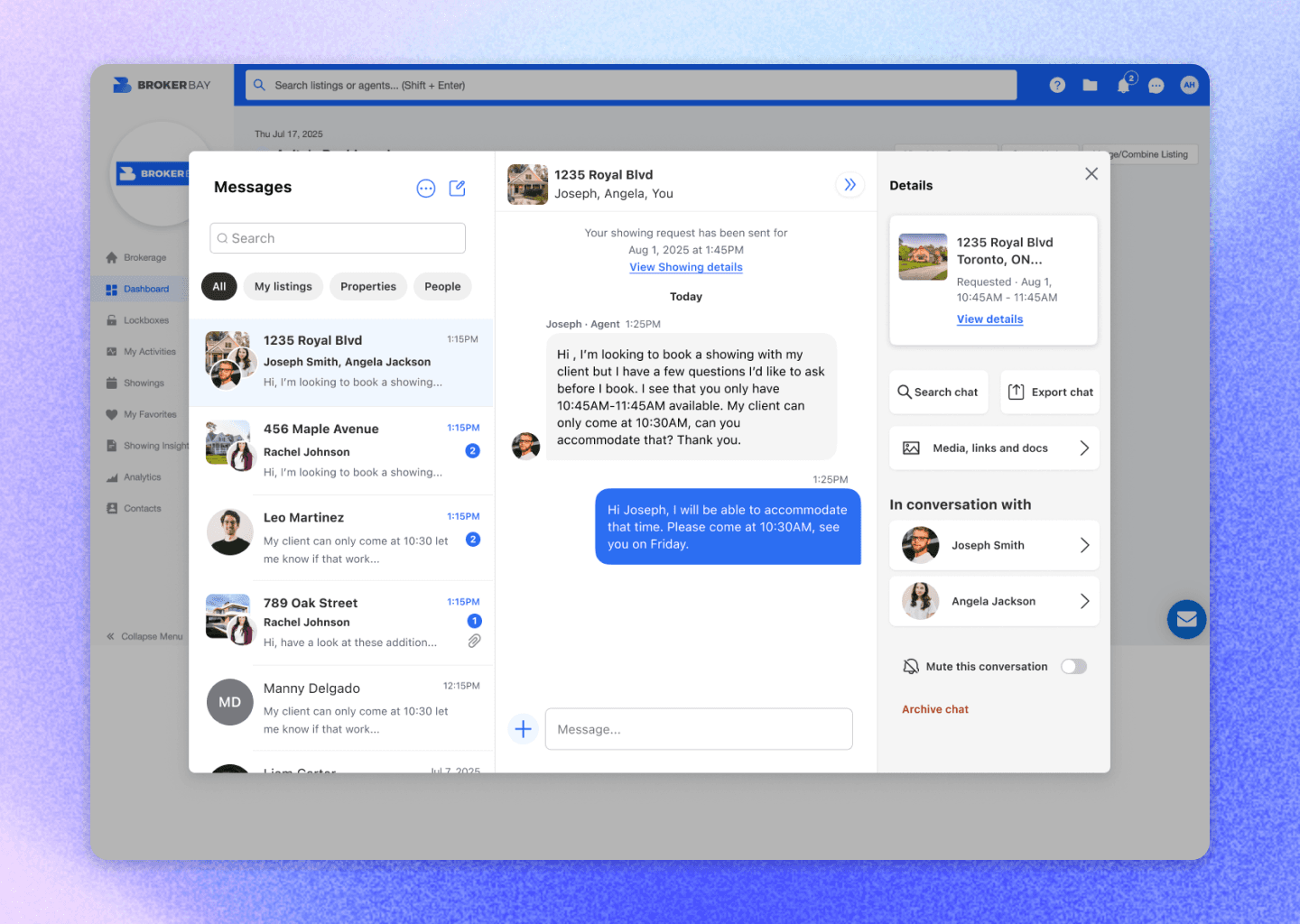The height and width of the screenshot is (924, 1300).
Task: Click the help question mark icon in the top bar
Action: coord(1057,85)
